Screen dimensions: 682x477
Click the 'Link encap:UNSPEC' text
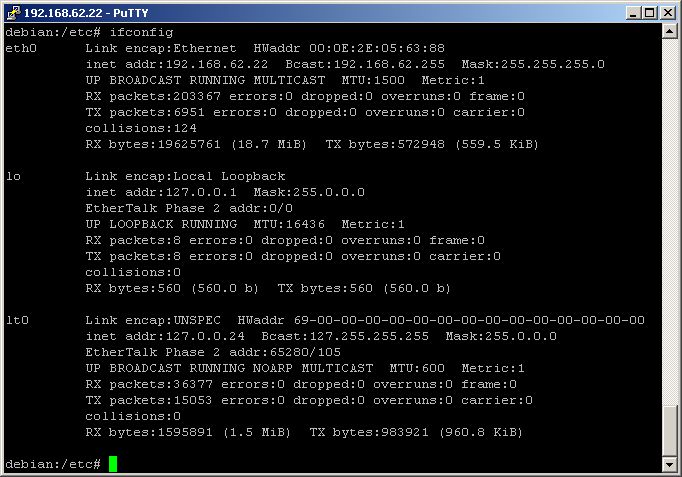click(x=153, y=320)
